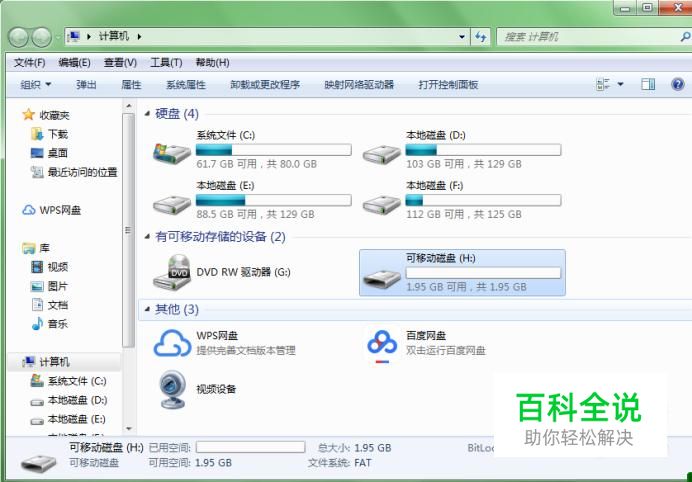Collapse the 硬盘 (4) group
Screen dimensions: 692x482
[147, 114]
